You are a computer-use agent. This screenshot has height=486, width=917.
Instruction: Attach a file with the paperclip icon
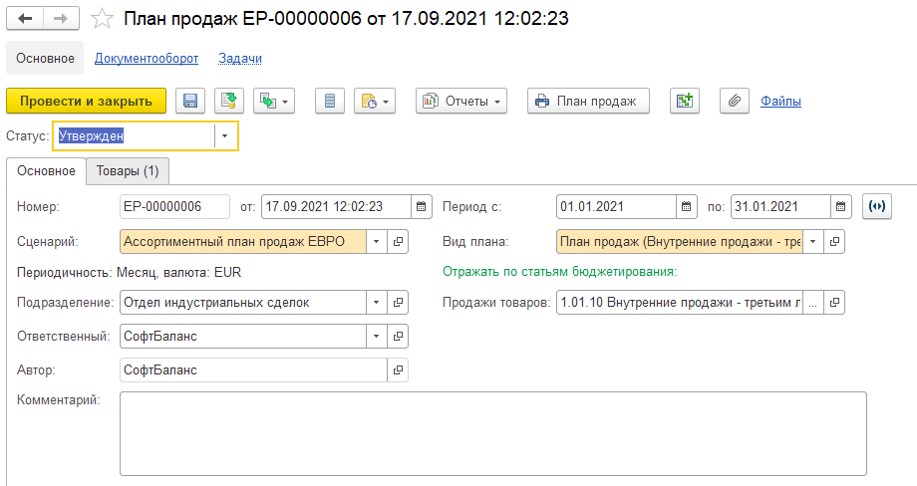click(735, 101)
